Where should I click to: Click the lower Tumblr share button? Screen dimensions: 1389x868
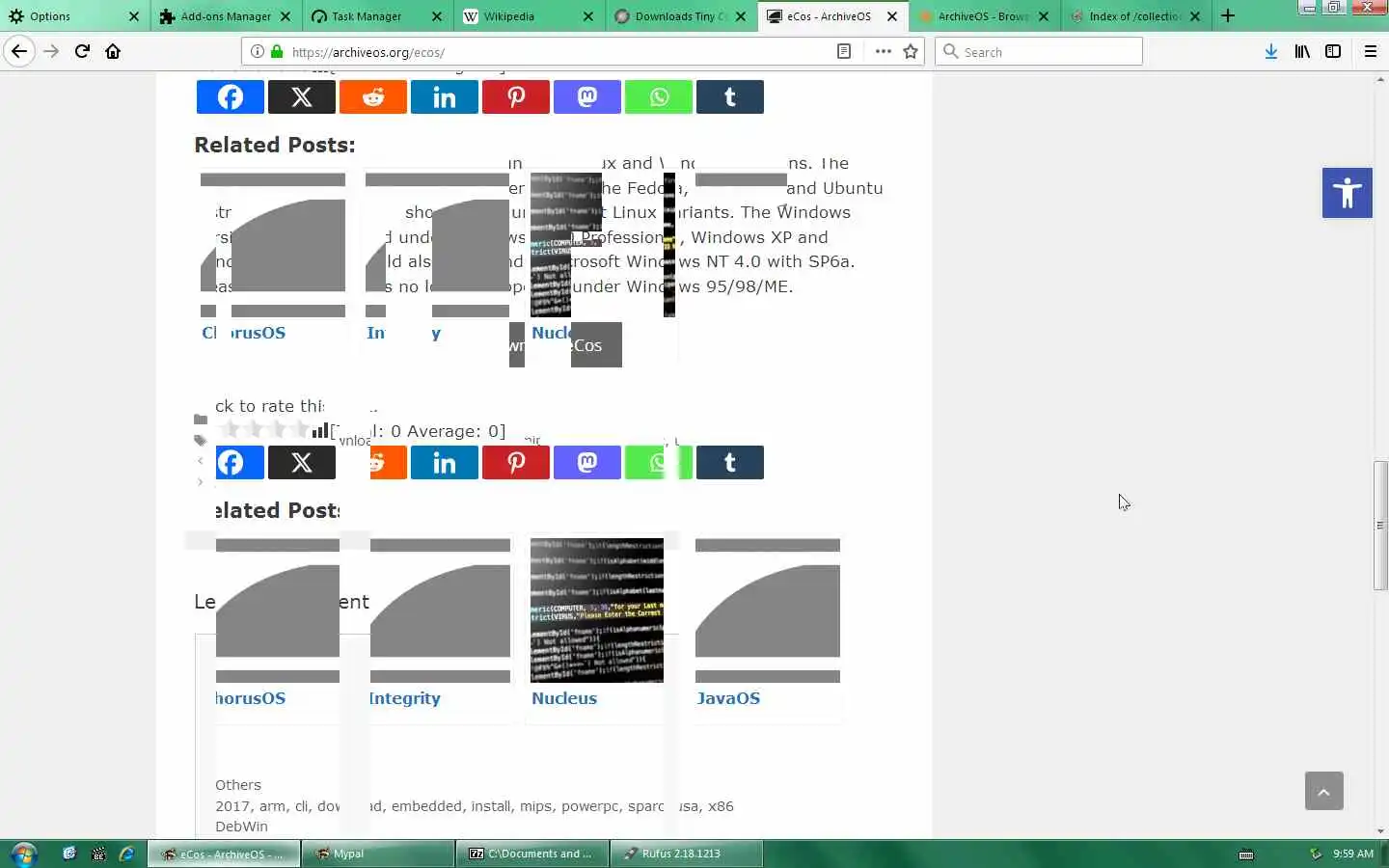point(730,462)
